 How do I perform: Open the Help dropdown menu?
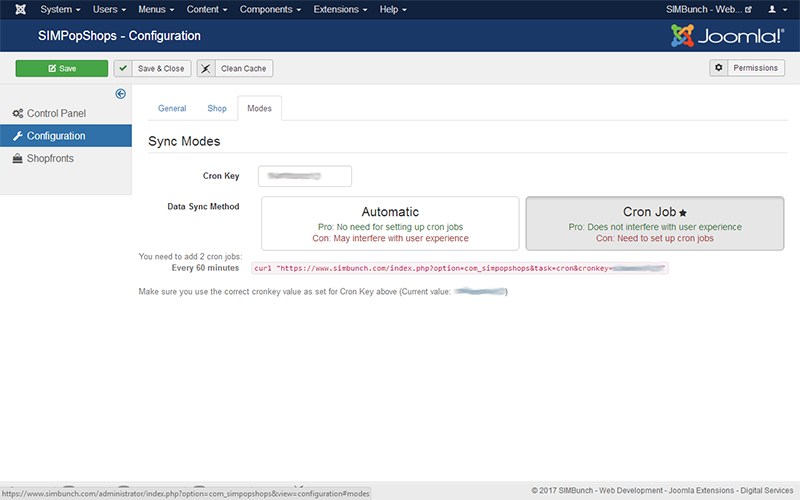tap(393, 9)
